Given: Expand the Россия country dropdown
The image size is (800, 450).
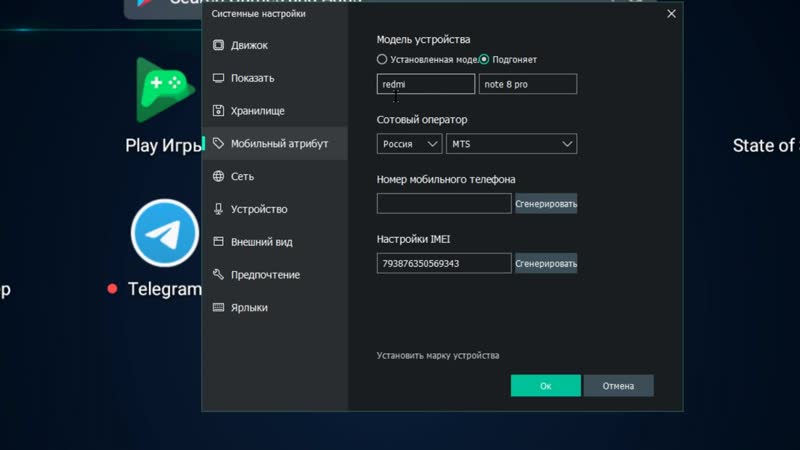Looking at the screenshot, I should click(x=410, y=144).
